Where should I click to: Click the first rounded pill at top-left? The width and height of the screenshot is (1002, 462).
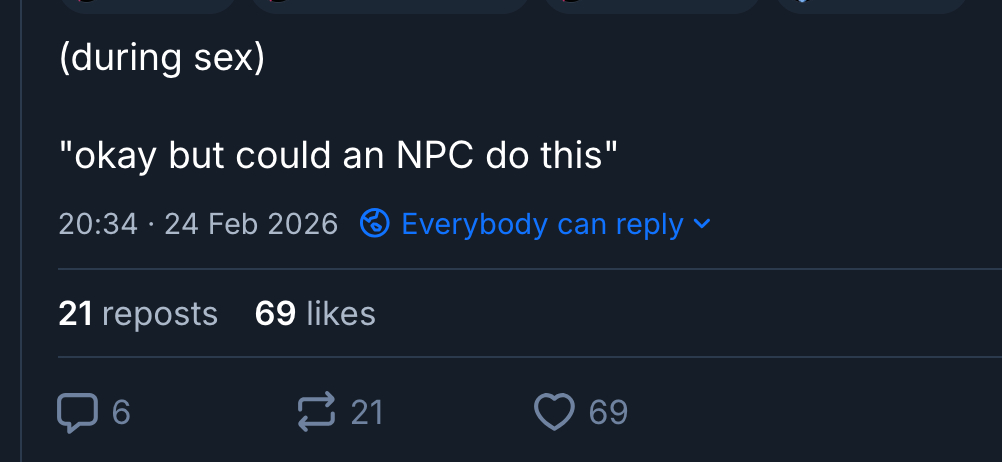point(148,5)
